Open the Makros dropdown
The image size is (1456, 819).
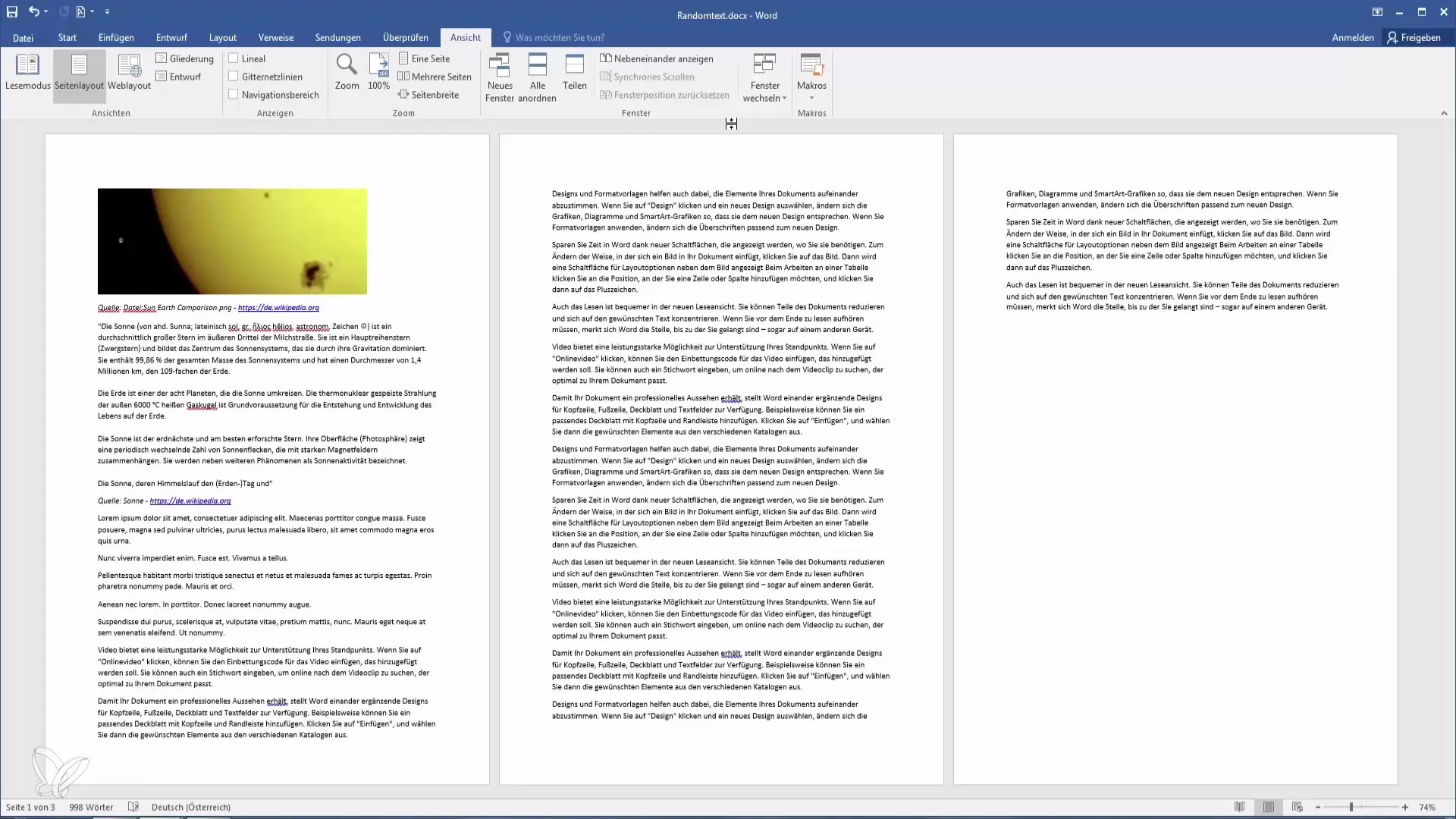[811, 77]
